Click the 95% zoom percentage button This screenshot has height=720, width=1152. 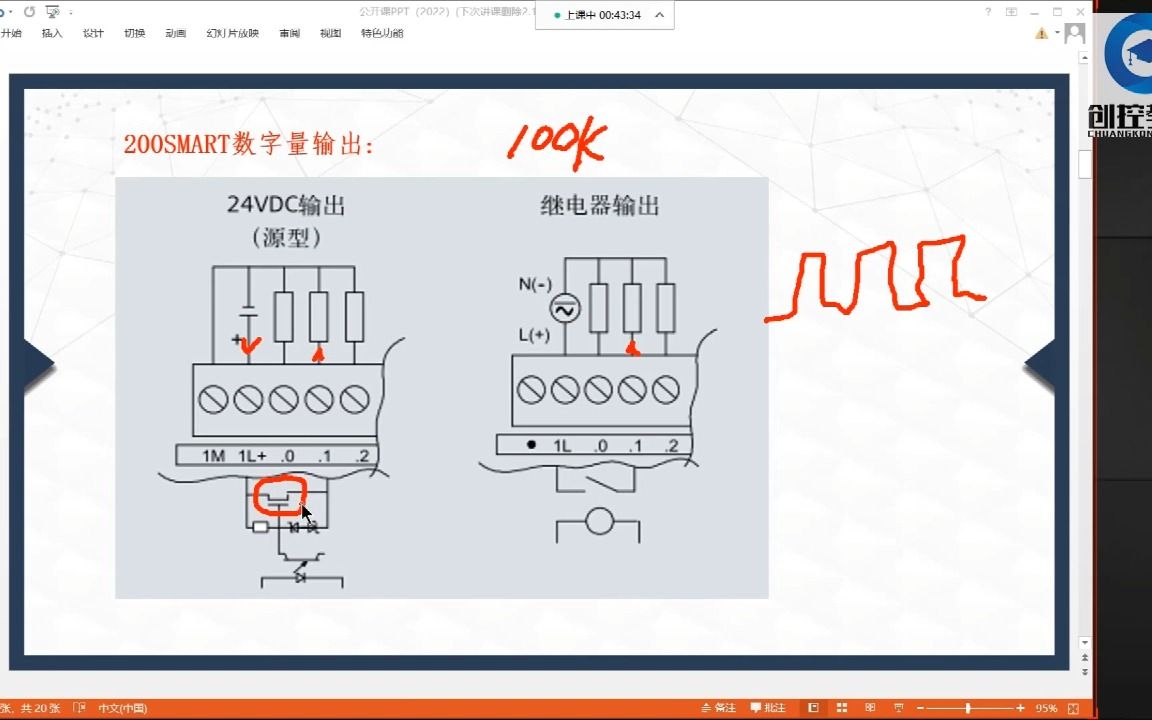click(1047, 707)
